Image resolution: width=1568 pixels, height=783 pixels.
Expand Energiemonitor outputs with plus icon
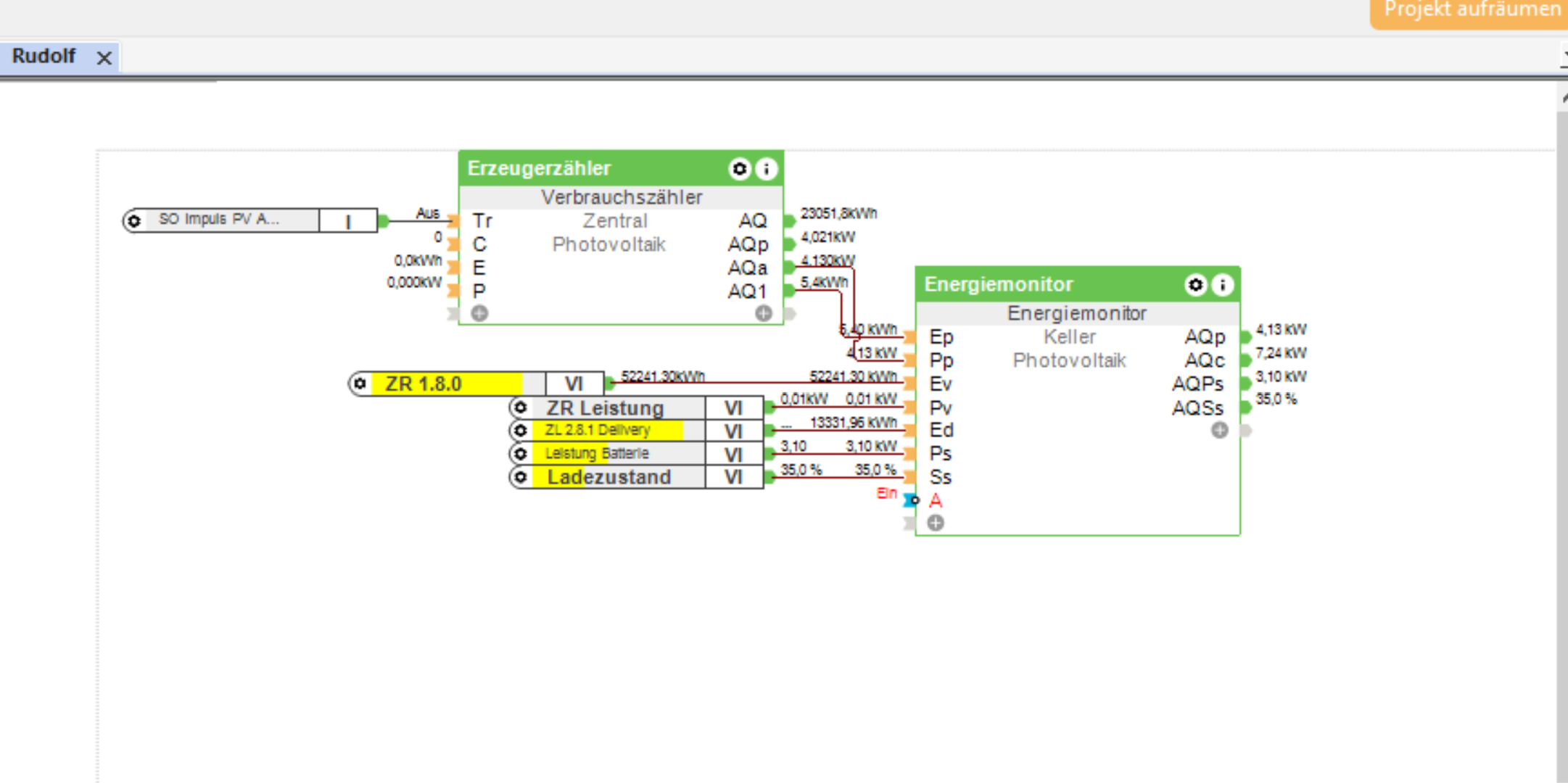click(1220, 430)
